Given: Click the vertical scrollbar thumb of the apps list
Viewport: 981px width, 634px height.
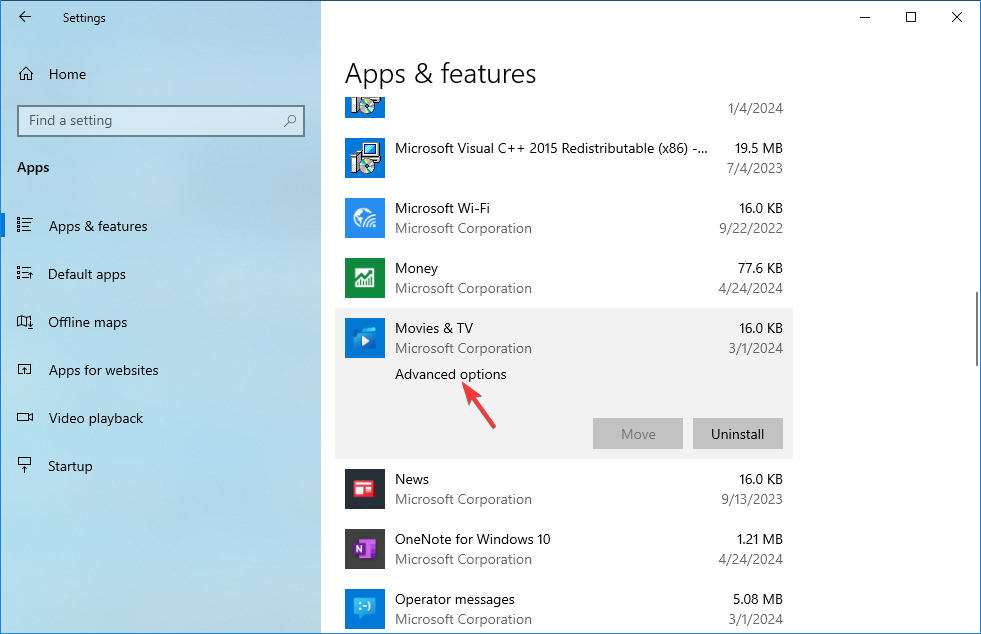Looking at the screenshot, I should [x=977, y=329].
